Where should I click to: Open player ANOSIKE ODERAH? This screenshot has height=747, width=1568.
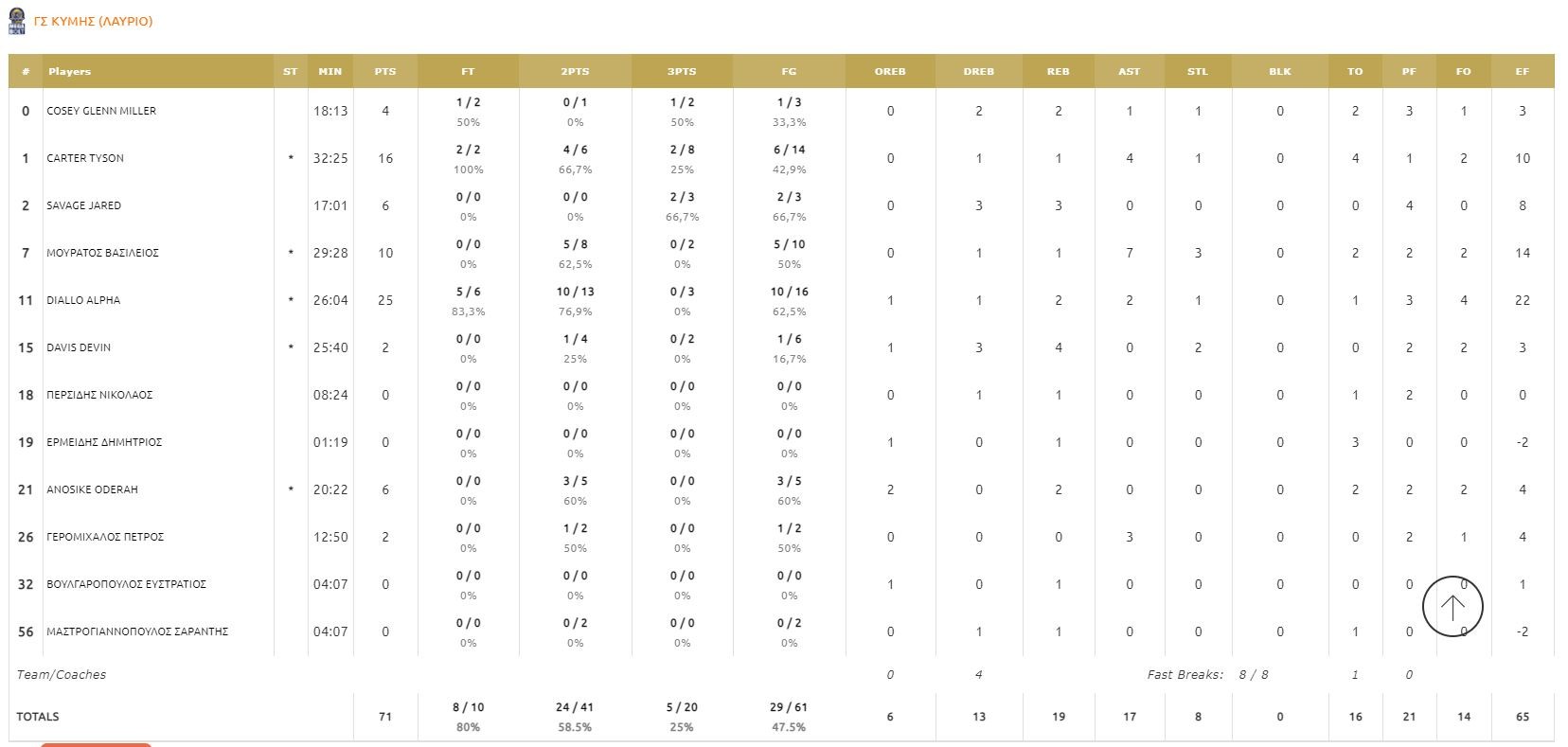tap(92, 489)
